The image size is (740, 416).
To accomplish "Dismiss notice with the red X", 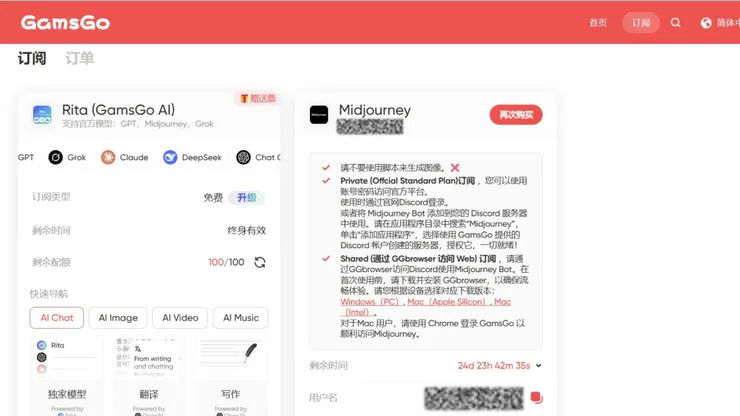I will coord(455,168).
